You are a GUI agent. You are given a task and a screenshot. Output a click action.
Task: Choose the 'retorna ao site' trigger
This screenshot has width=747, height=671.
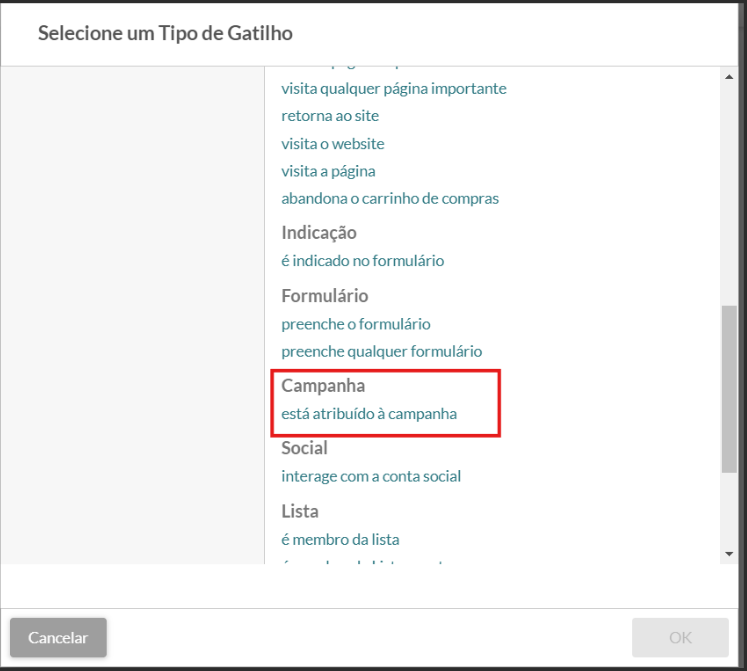coord(330,116)
